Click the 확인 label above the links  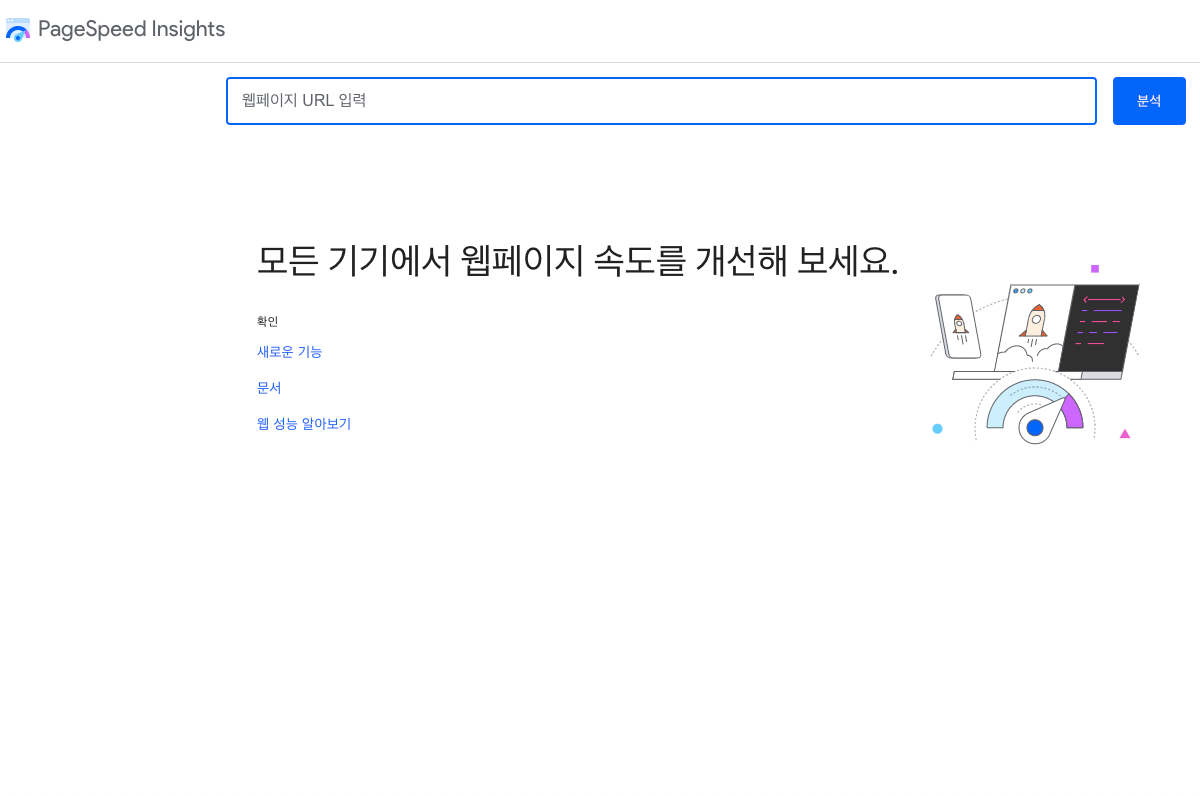(x=267, y=321)
